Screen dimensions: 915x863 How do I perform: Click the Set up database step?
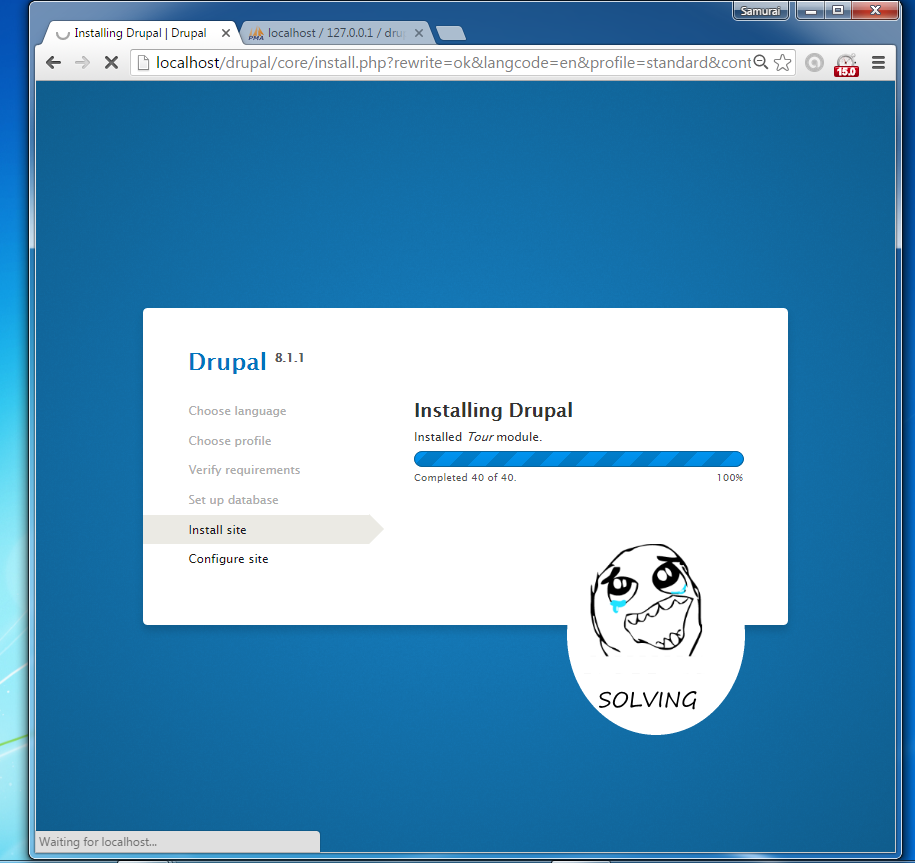pos(233,499)
